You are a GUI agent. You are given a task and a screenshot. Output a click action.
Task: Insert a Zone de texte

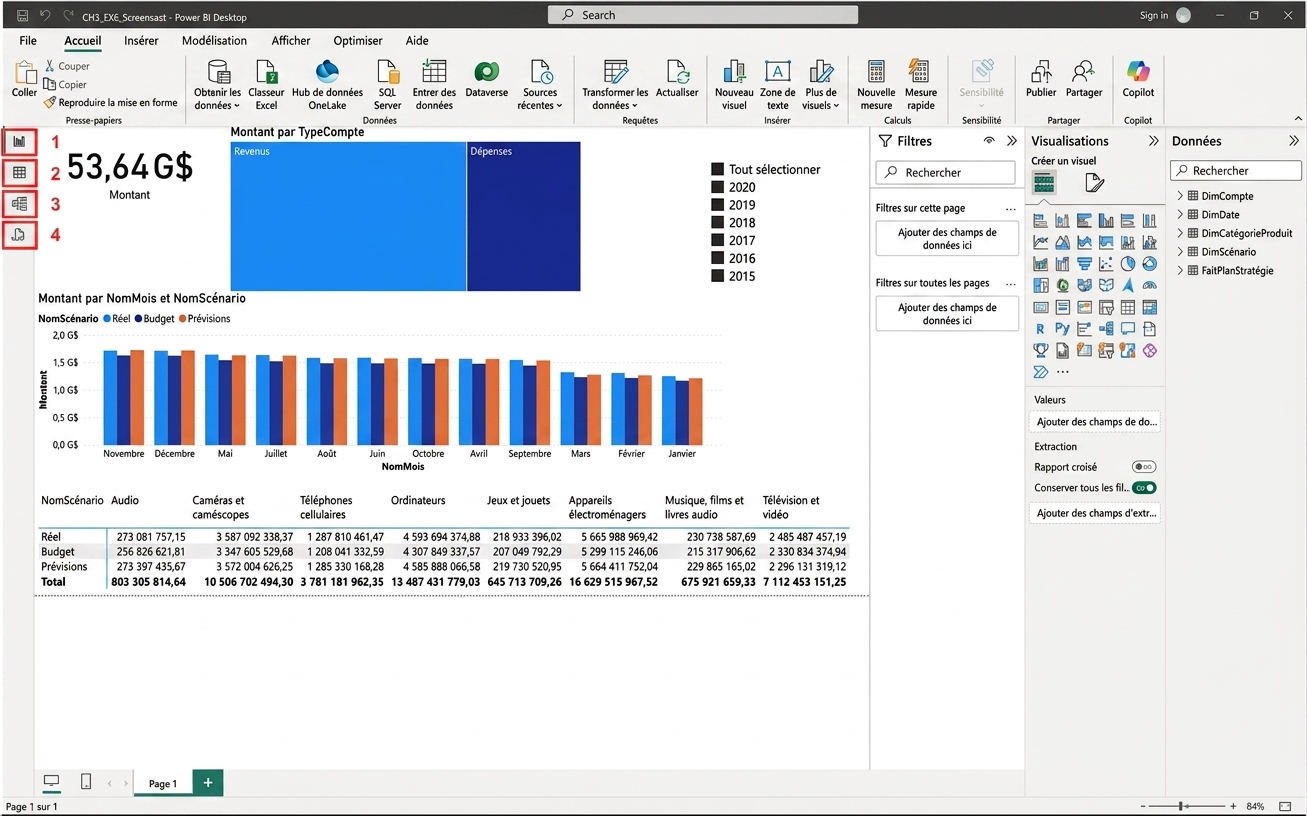pos(778,85)
